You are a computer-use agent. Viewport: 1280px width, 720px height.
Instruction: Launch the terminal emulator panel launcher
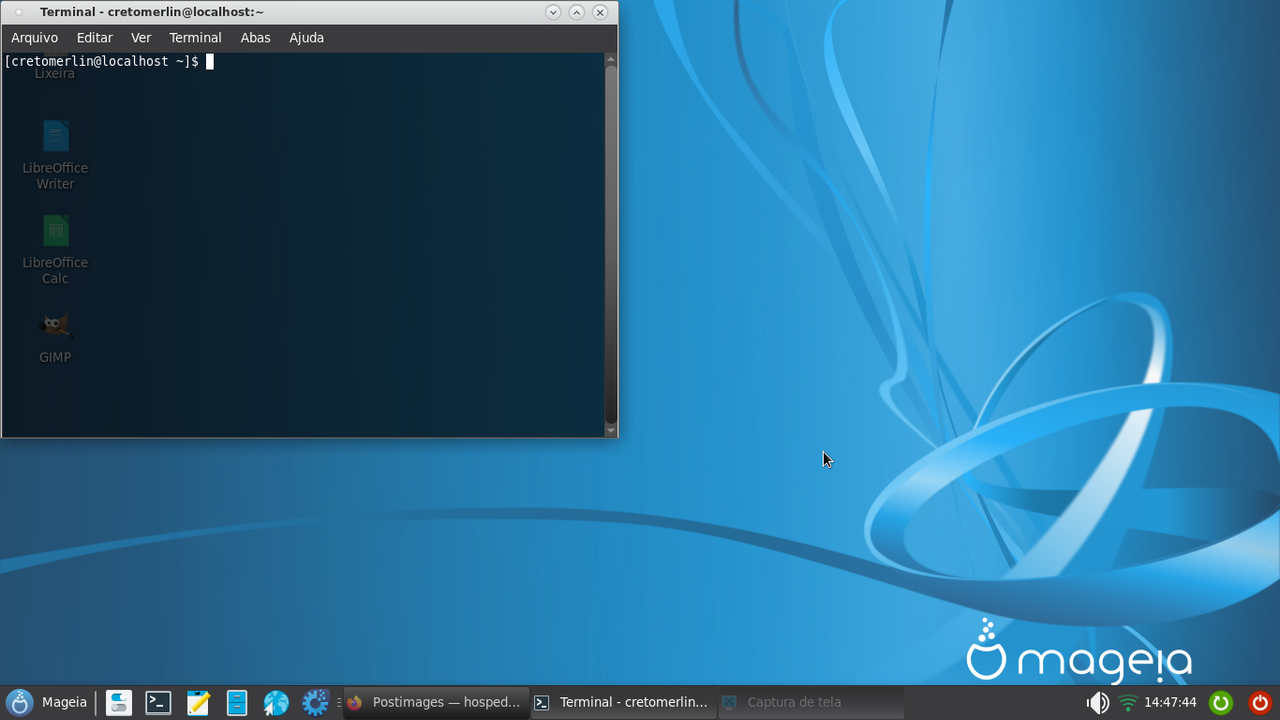point(158,703)
